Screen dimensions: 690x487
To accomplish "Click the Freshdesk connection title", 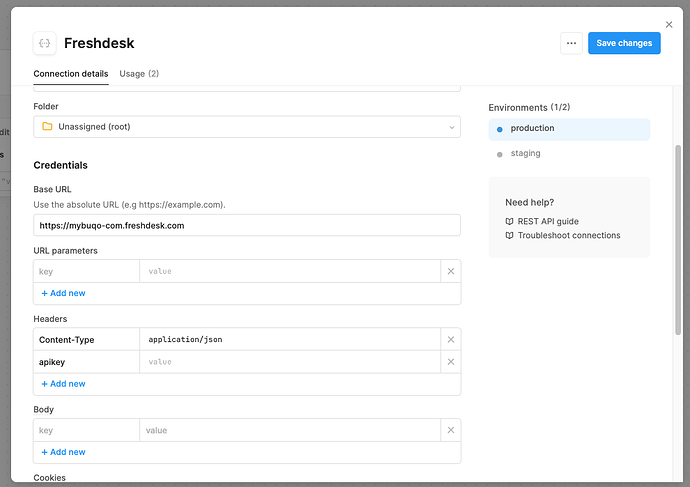I will click(x=99, y=43).
